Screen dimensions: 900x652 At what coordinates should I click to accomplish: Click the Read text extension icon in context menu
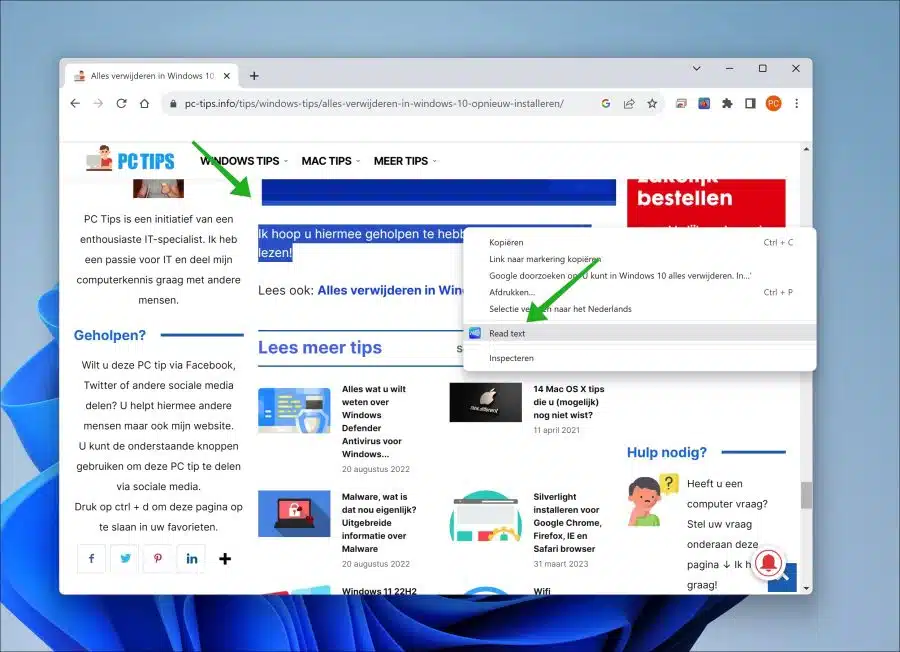[475, 333]
